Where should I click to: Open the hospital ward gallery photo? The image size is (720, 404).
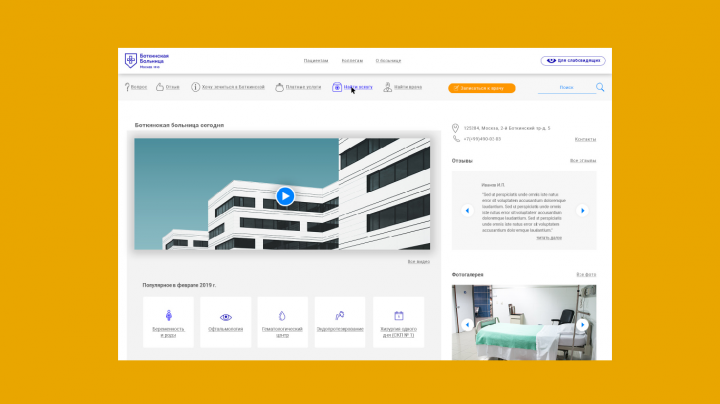point(524,322)
